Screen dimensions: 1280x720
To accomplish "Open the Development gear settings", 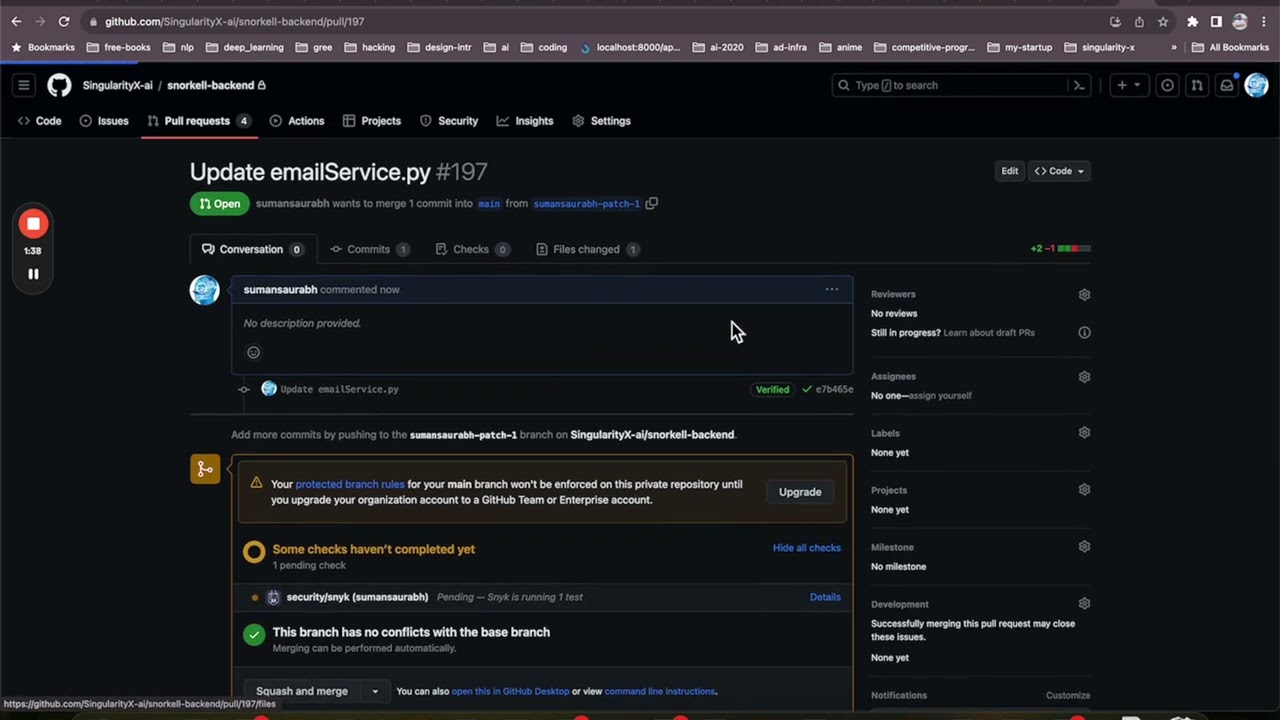I will 1084,603.
